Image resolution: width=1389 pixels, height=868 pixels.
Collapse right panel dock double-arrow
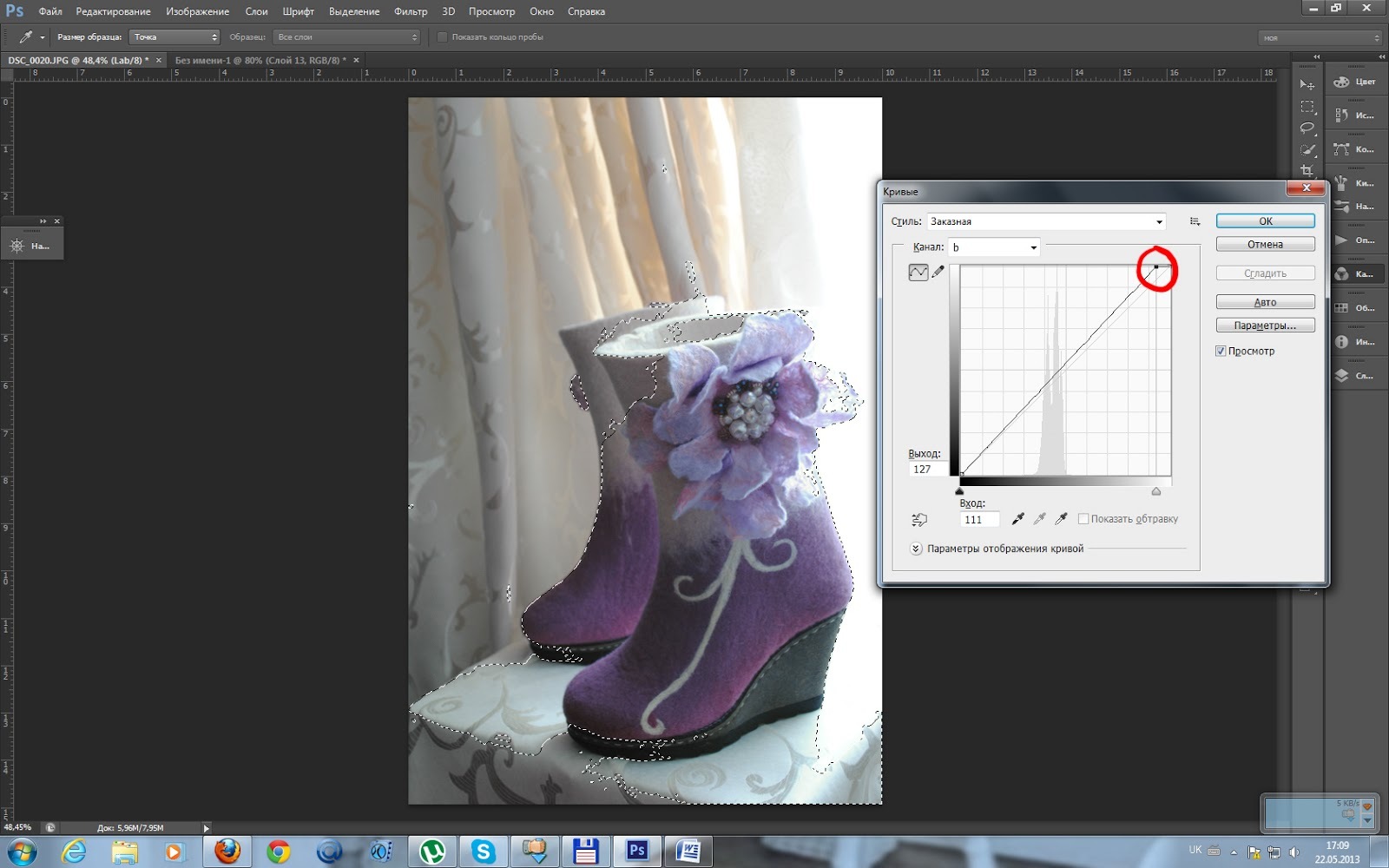tap(1382, 56)
